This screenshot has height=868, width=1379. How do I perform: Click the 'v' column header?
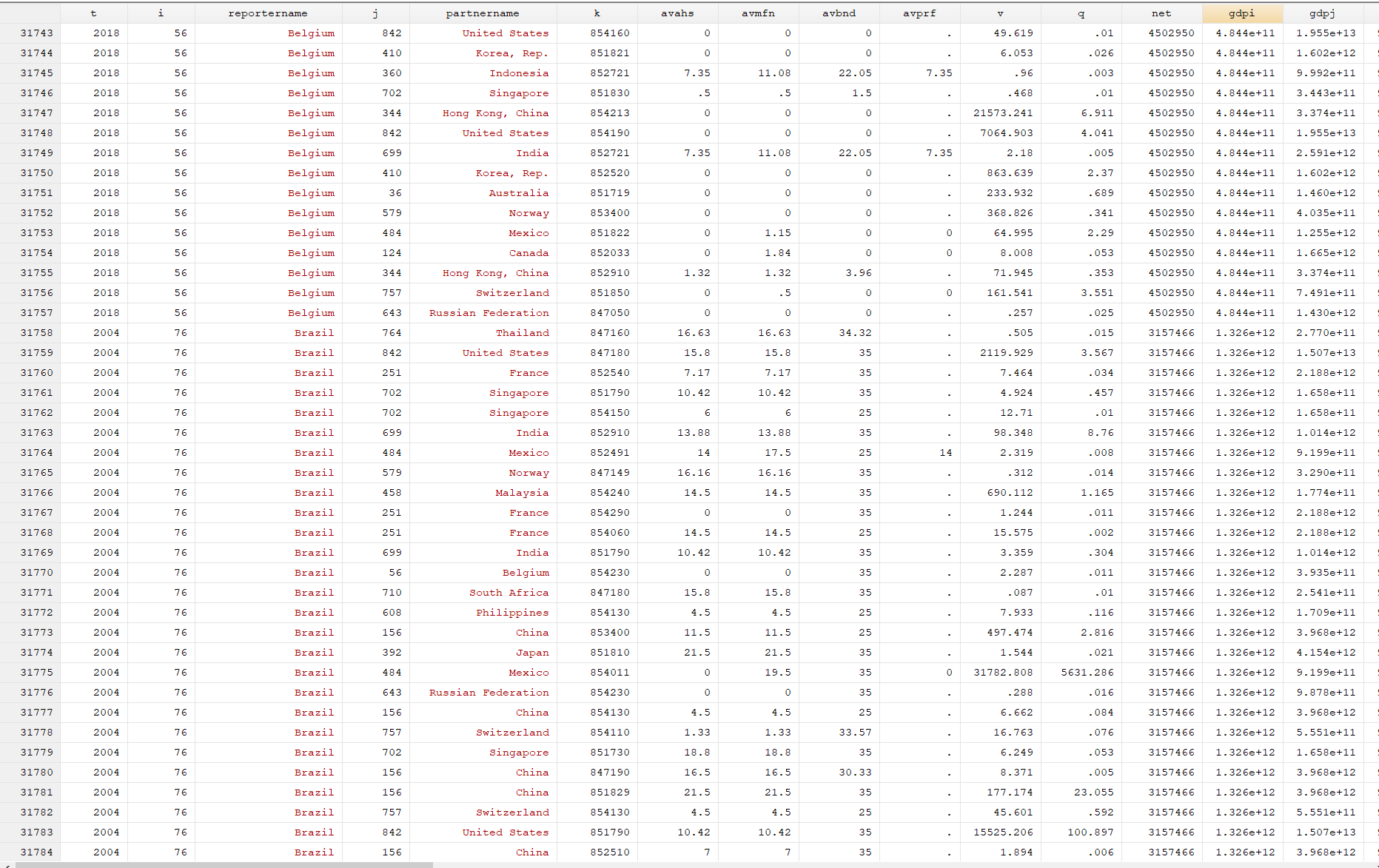click(x=1000, y=13)
